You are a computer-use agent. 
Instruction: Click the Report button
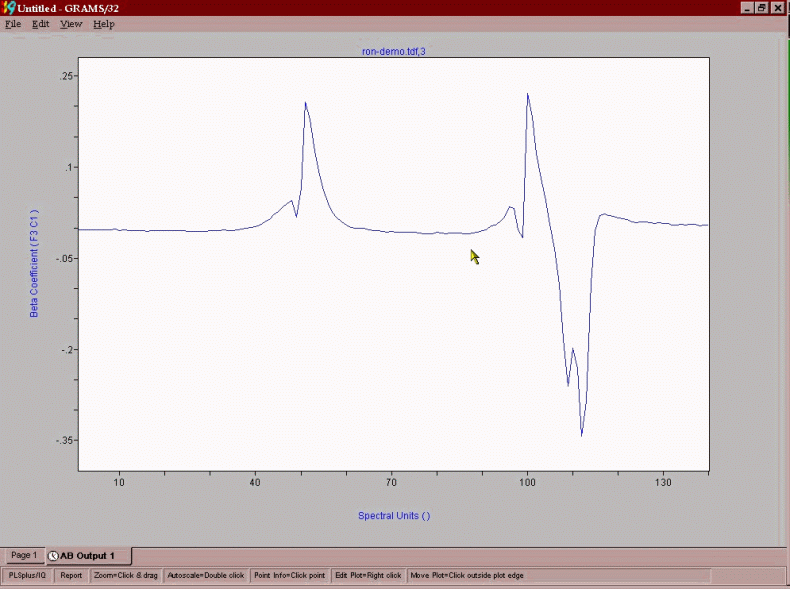(71, 575)
